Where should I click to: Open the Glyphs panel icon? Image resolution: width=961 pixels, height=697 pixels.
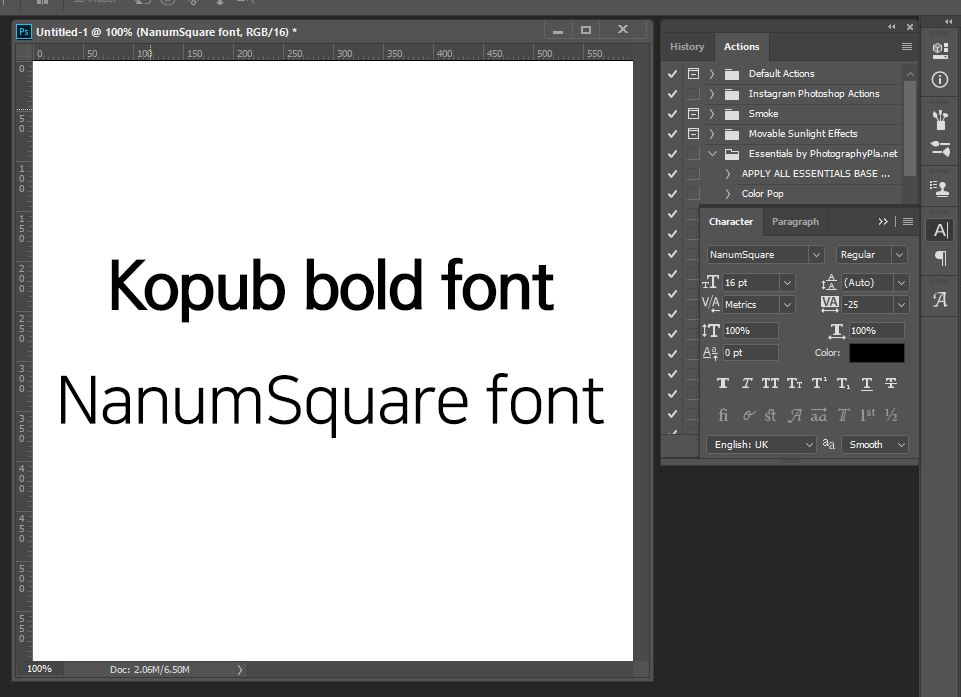pos(940,300)
